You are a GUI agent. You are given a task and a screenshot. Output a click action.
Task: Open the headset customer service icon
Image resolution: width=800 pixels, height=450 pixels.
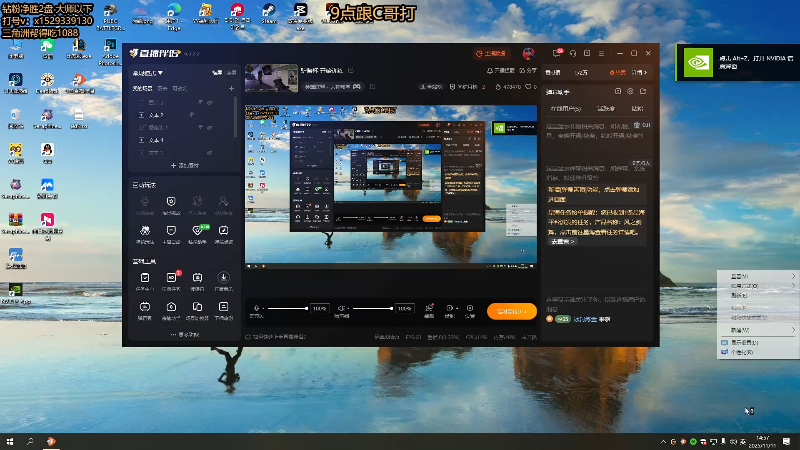(573, 53)
